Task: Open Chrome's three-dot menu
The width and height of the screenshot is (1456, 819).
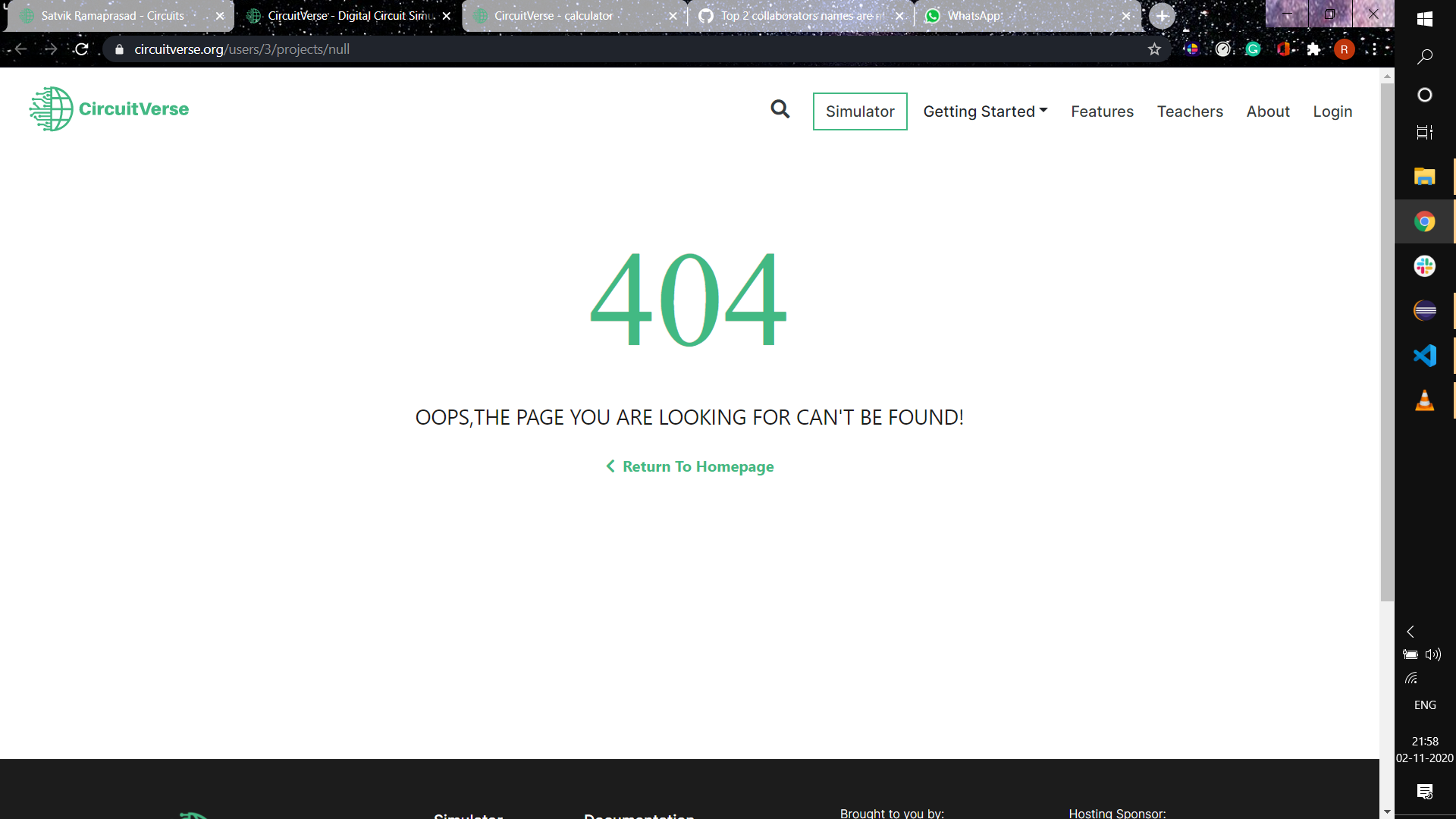Action: point(1374,49)
